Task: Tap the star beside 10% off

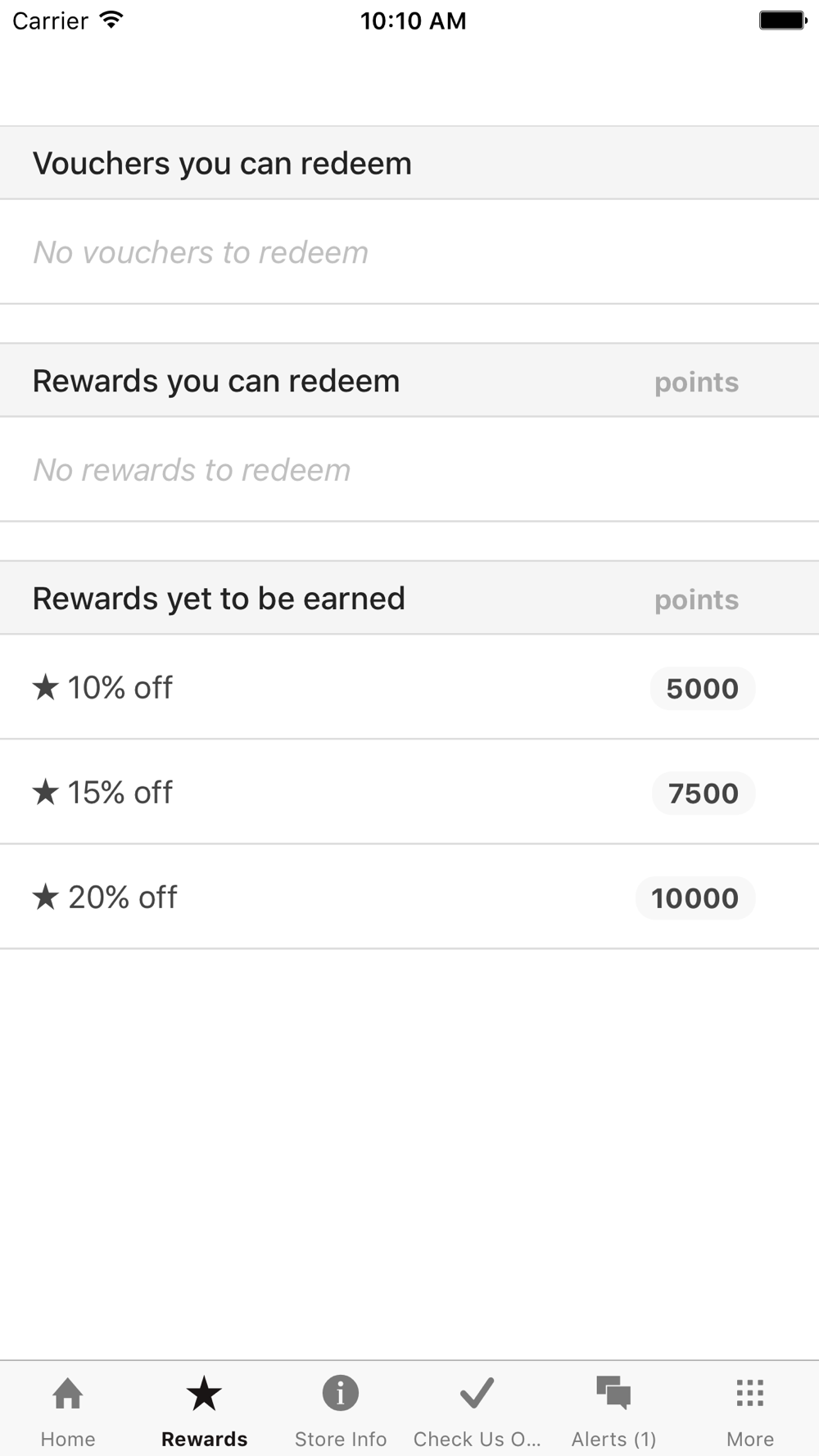Action: [46, 687]
